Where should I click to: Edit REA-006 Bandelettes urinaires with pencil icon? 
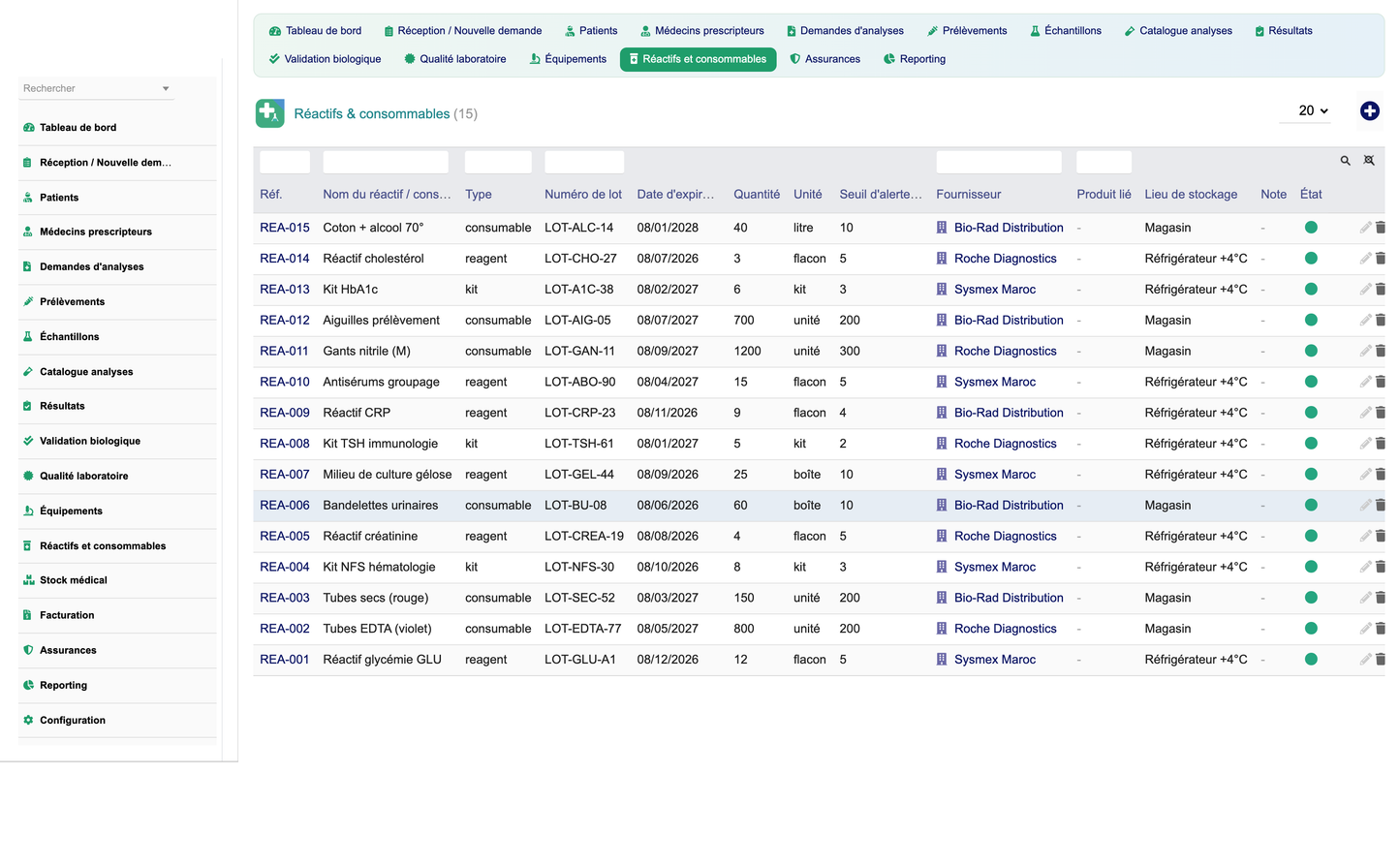[1365, 505]
